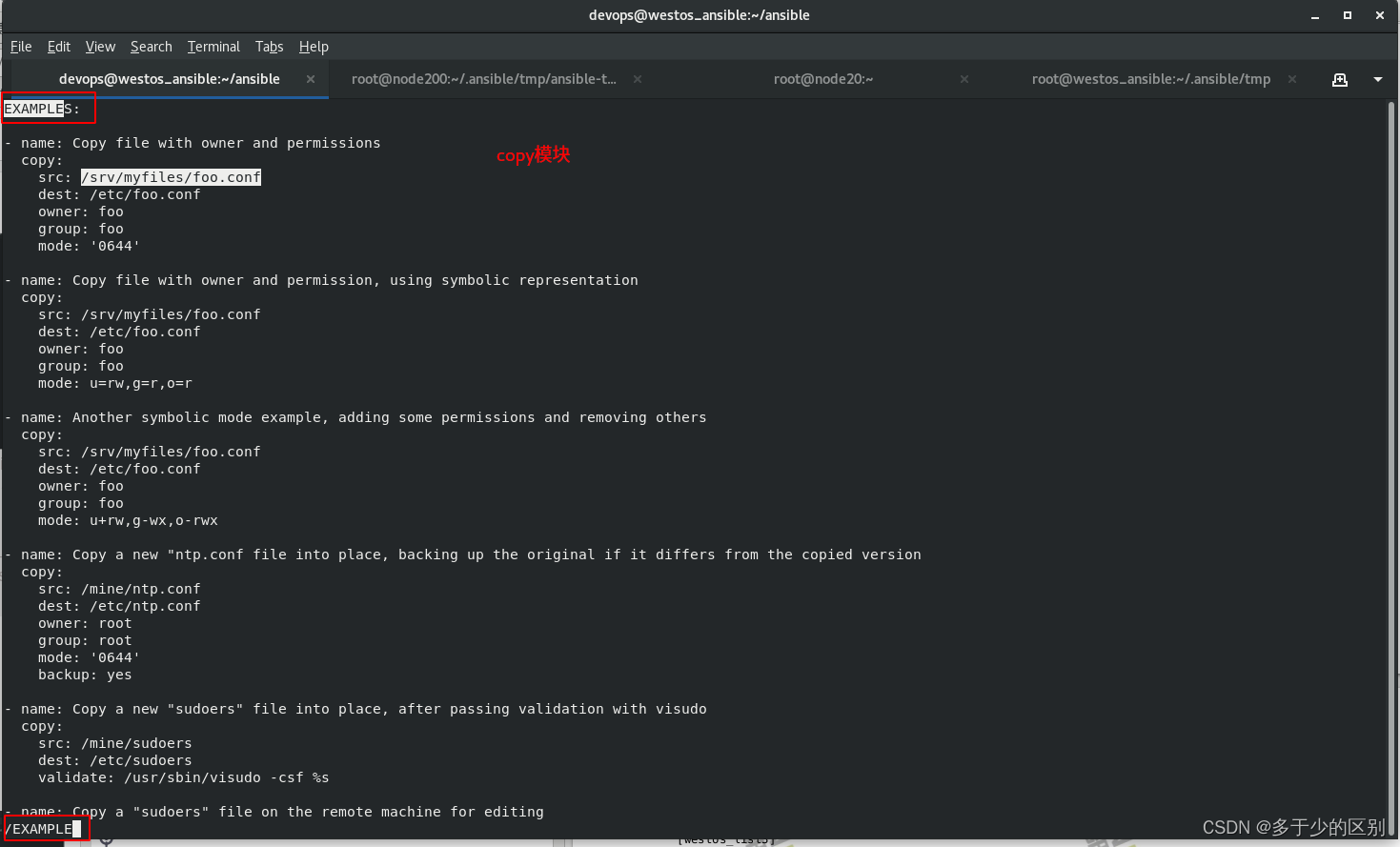1400x847 pixels.
Task: Click the owner: root line
Action: (85, 623)
